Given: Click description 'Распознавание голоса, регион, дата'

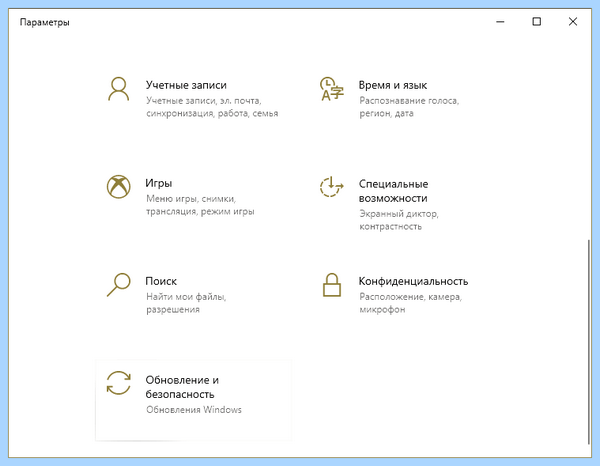Looking at the screenshot, I should pyautogui.click(x=409, y=107).
